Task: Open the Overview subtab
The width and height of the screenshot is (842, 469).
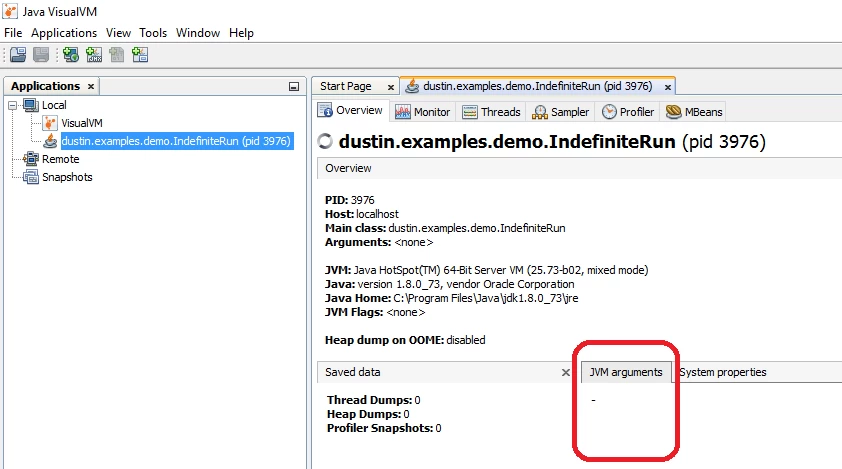Action: click(x=350, y=110)
